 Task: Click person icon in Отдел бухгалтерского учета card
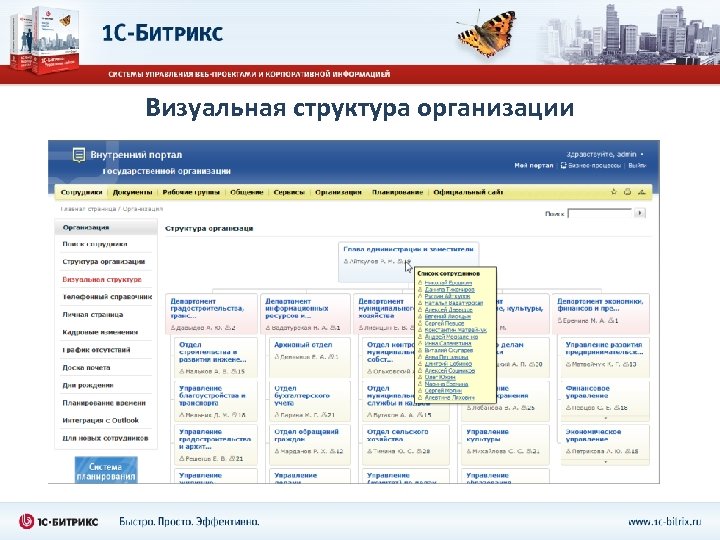[277, 415]
